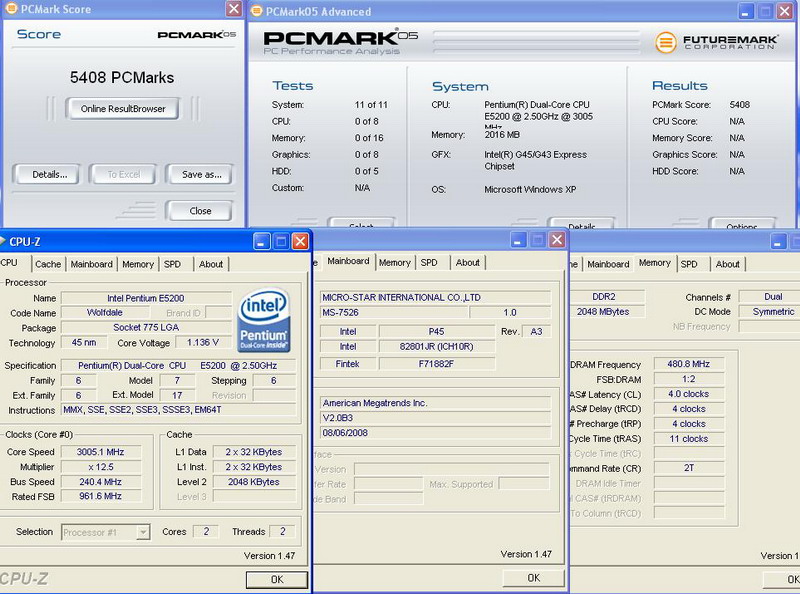The height and width of the screenshot is (594, 800).
Task: Click PCMark Score window title icon
Action: pos(11,9)
